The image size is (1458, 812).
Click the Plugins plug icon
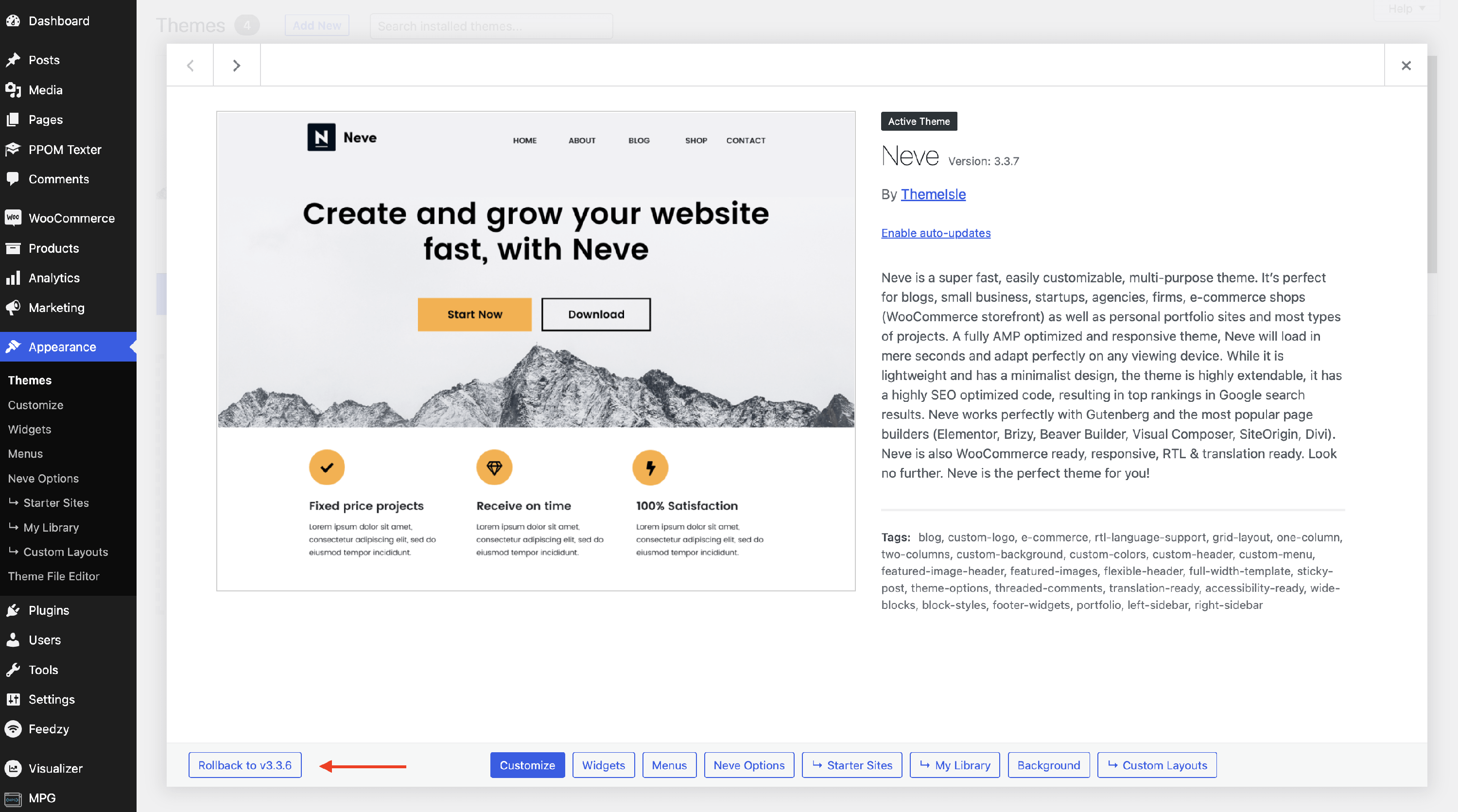(x=13, y=610)
